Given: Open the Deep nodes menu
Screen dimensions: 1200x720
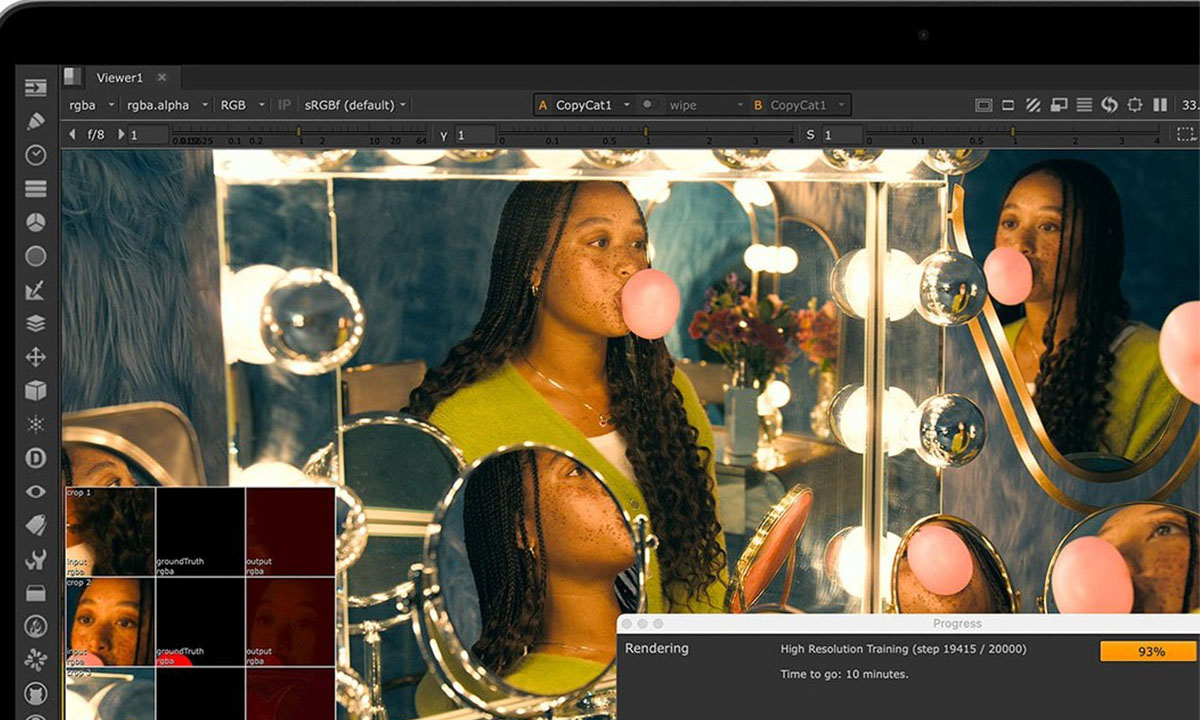Looking at the screenshot, I should click(x=36, y=458).
